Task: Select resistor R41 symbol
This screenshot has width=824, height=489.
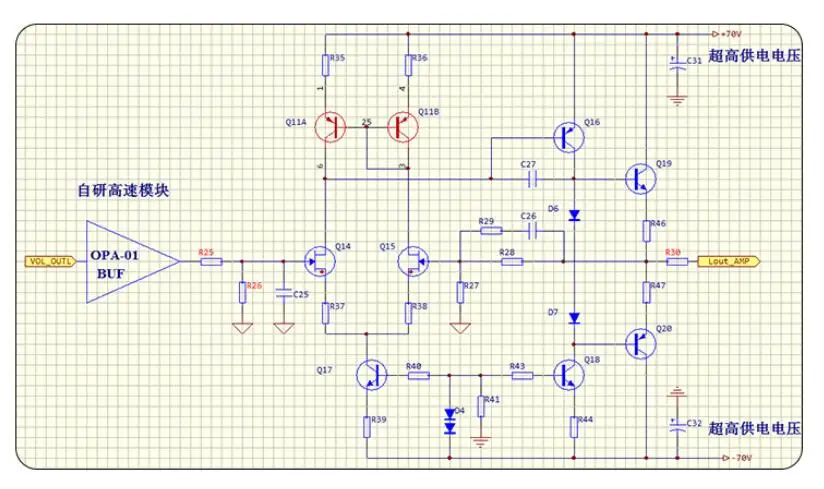Action: pos(480,406)
